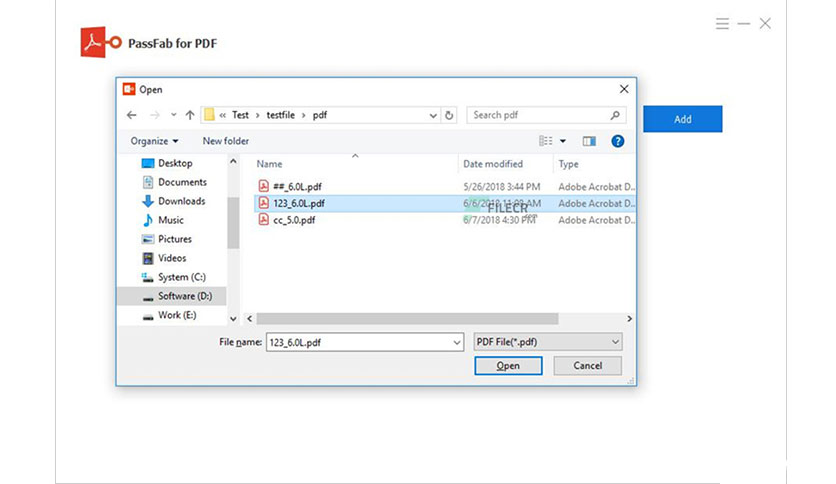Open the PDF File(*.pdf) type dropdown
The height and width of the screenshot is (484, 836).
pos(548,342)
